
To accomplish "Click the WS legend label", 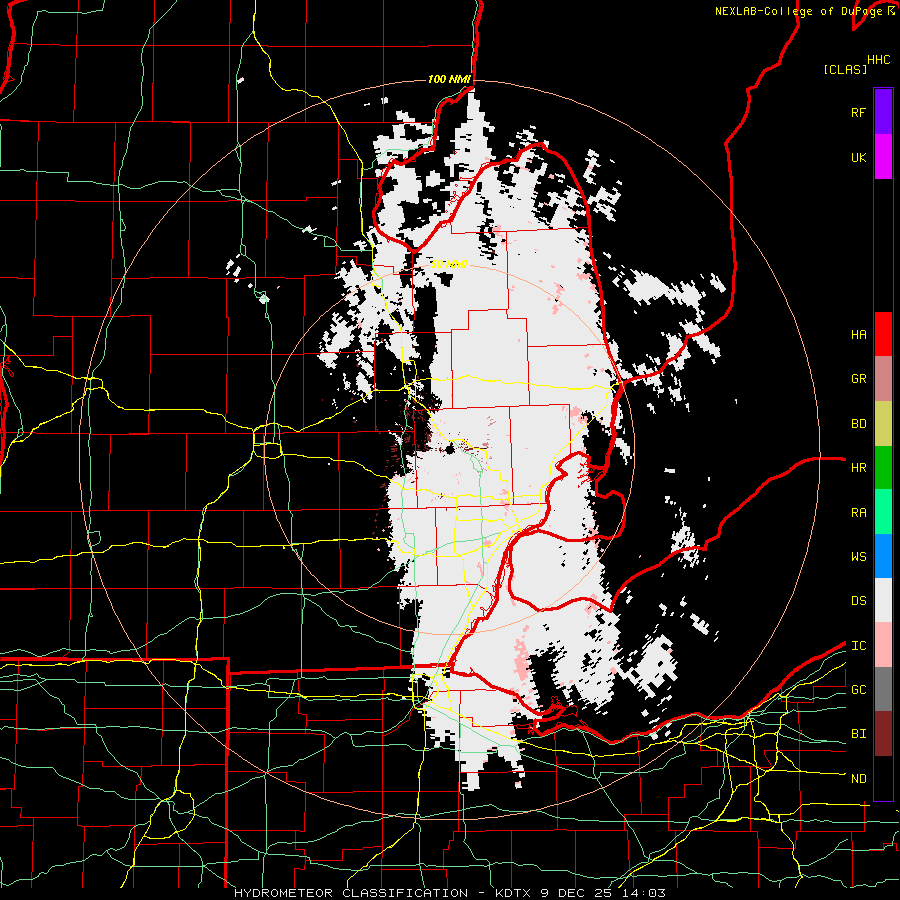I will (x=858, y=557).
